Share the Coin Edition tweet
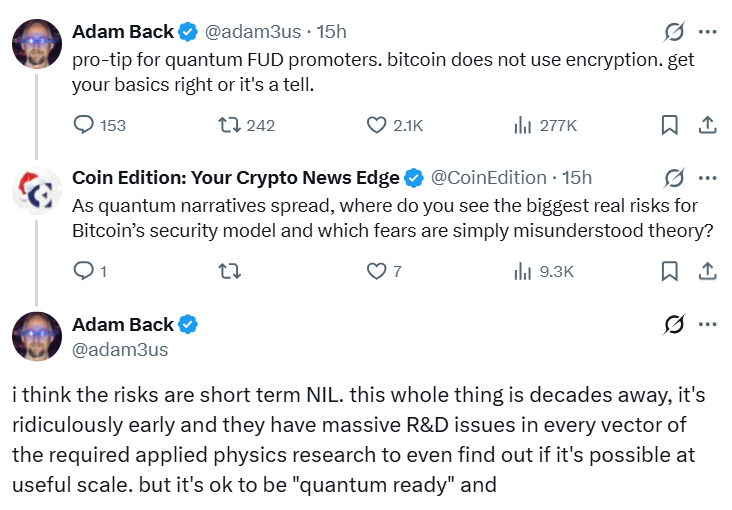732x510 pixels. click(706, 271)
